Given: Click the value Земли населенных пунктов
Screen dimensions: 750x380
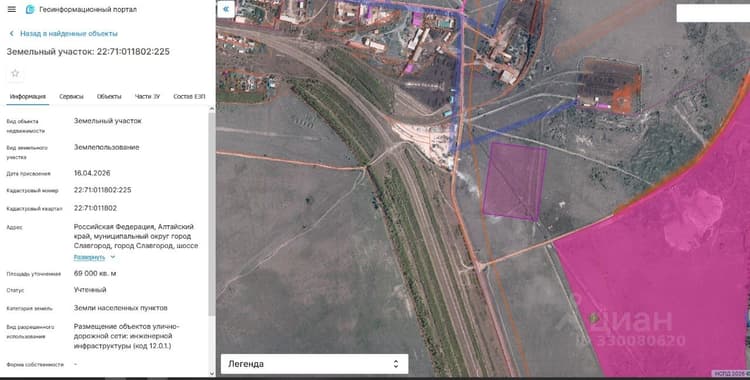Looking at the screenshot, I should [121, 308].
